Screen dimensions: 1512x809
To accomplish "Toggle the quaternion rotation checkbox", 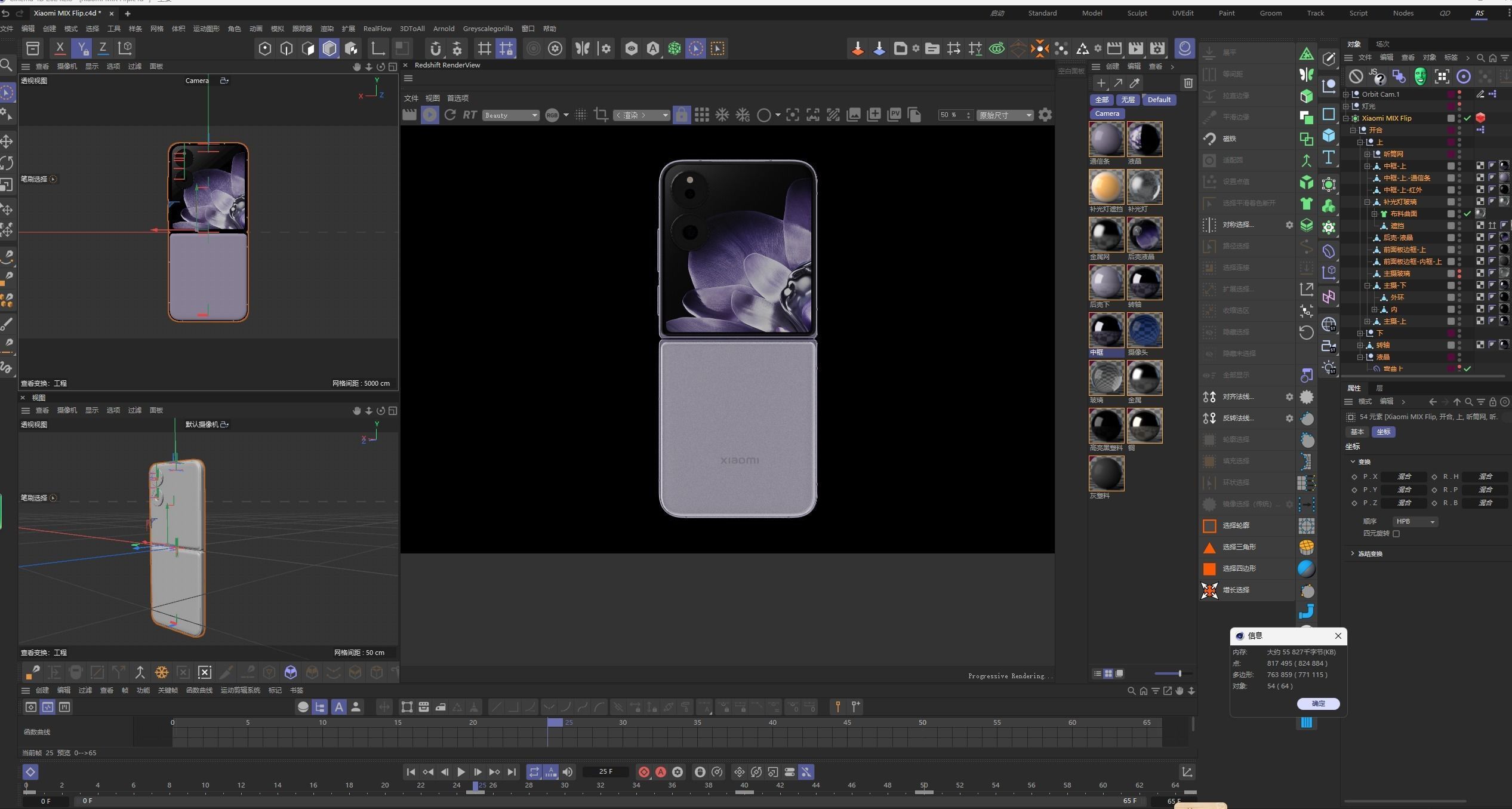I will [x=1396, y=534].
